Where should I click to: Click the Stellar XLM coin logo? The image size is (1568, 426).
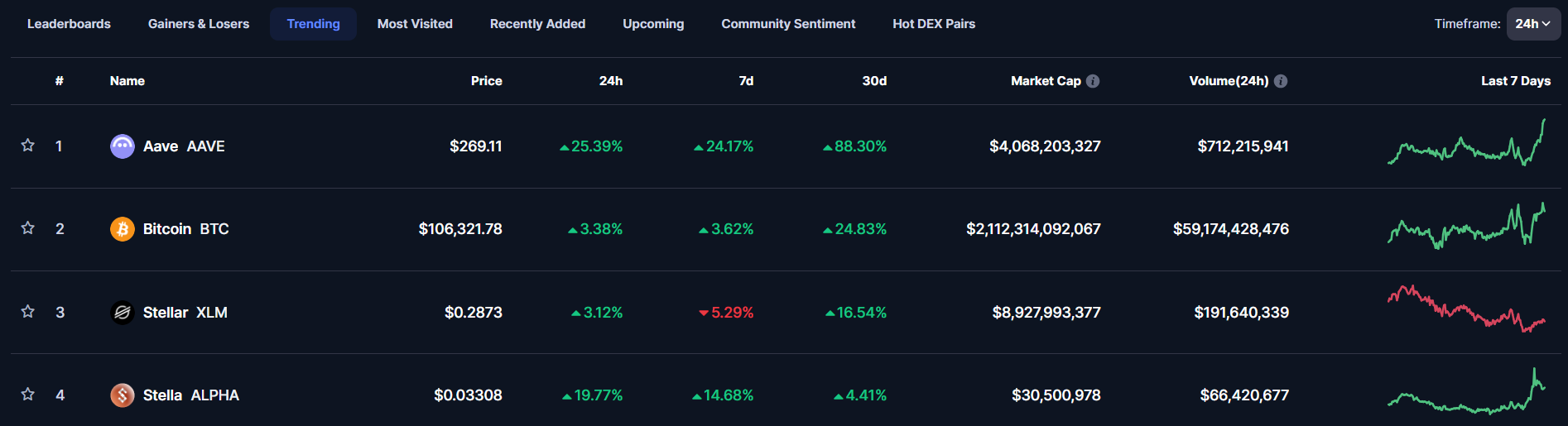click(123, 313)
